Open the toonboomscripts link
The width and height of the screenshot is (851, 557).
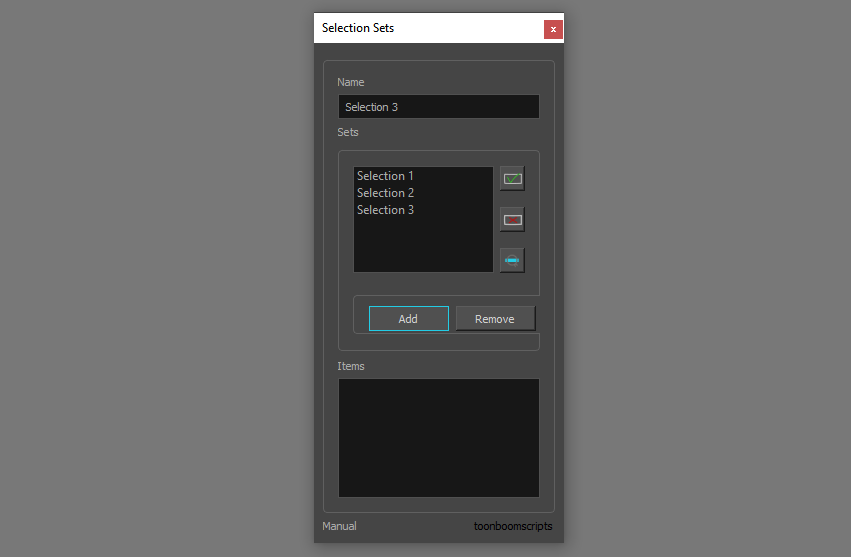click(513, 526)
